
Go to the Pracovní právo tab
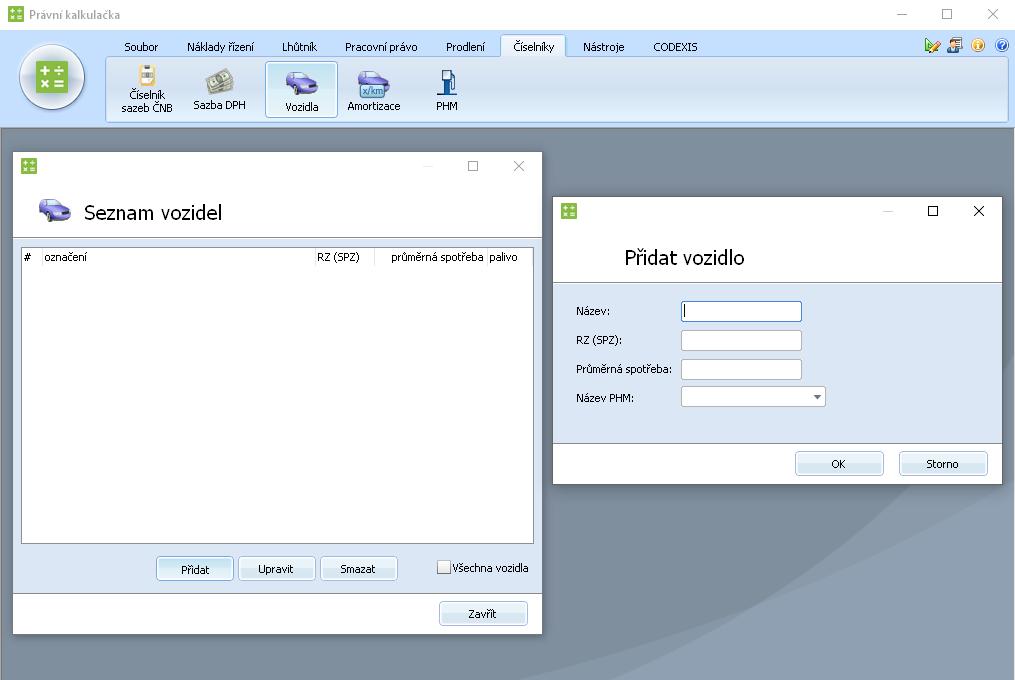(381, 47)
